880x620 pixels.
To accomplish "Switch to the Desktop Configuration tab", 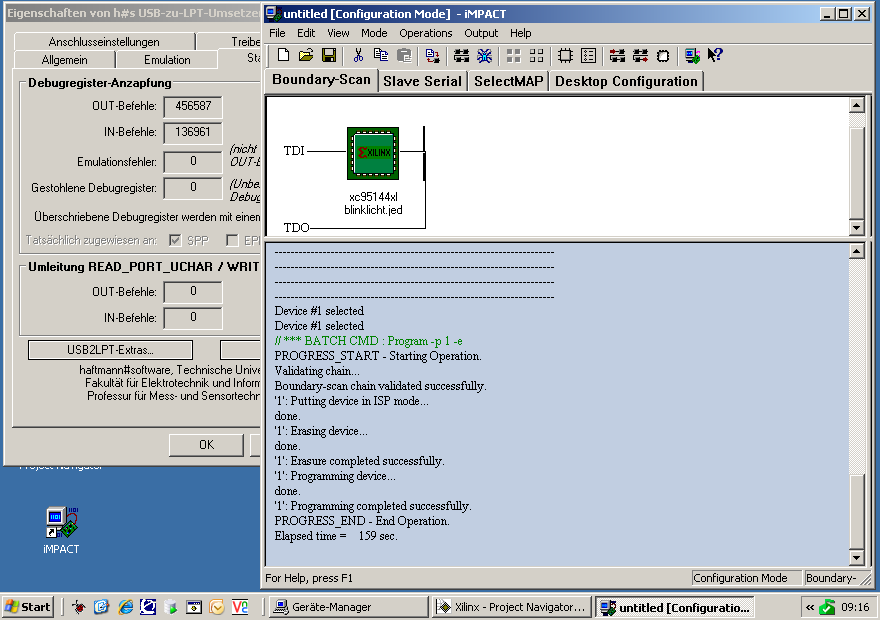I will point(626,81).
